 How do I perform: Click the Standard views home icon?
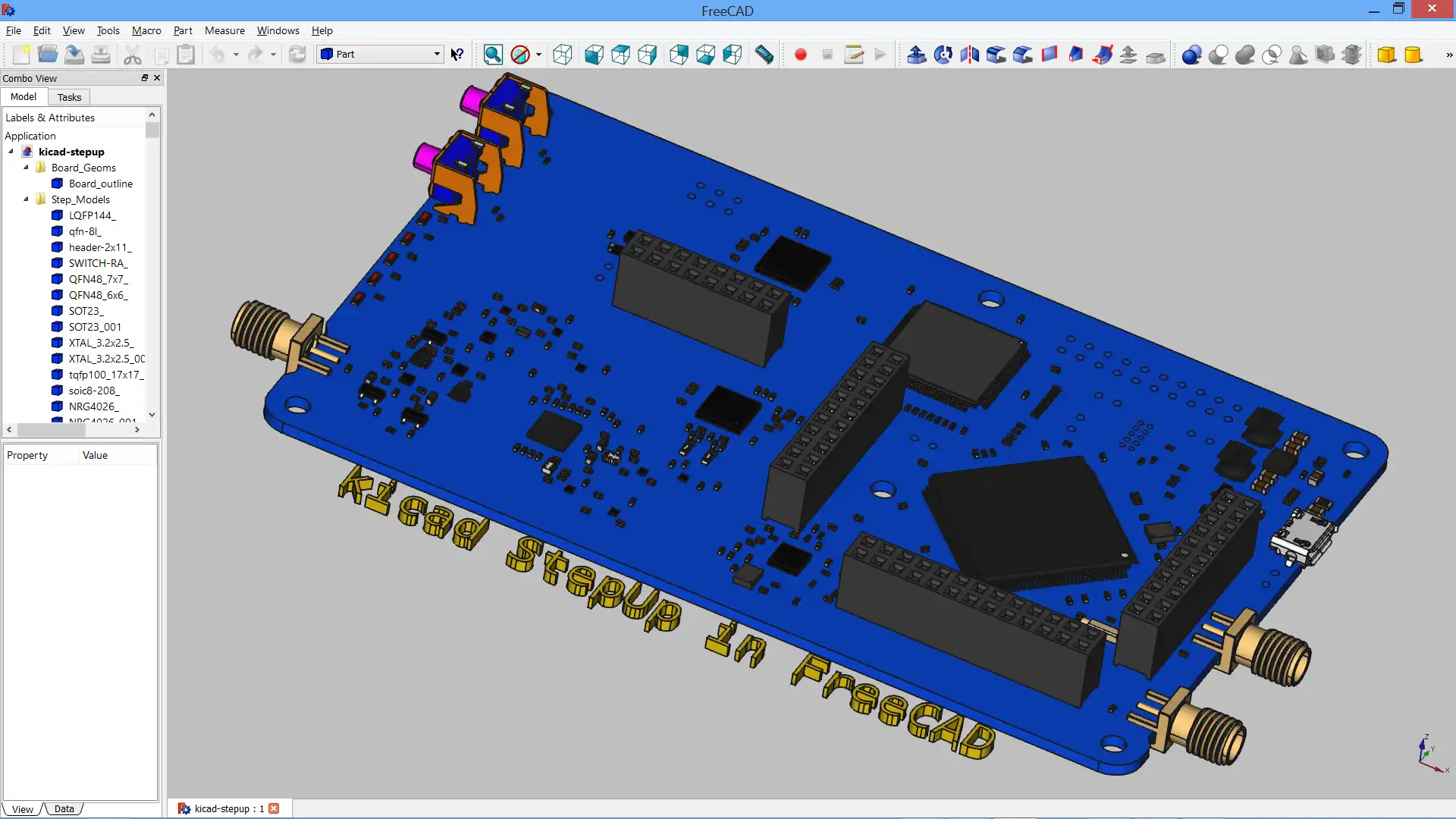point(562,54)
